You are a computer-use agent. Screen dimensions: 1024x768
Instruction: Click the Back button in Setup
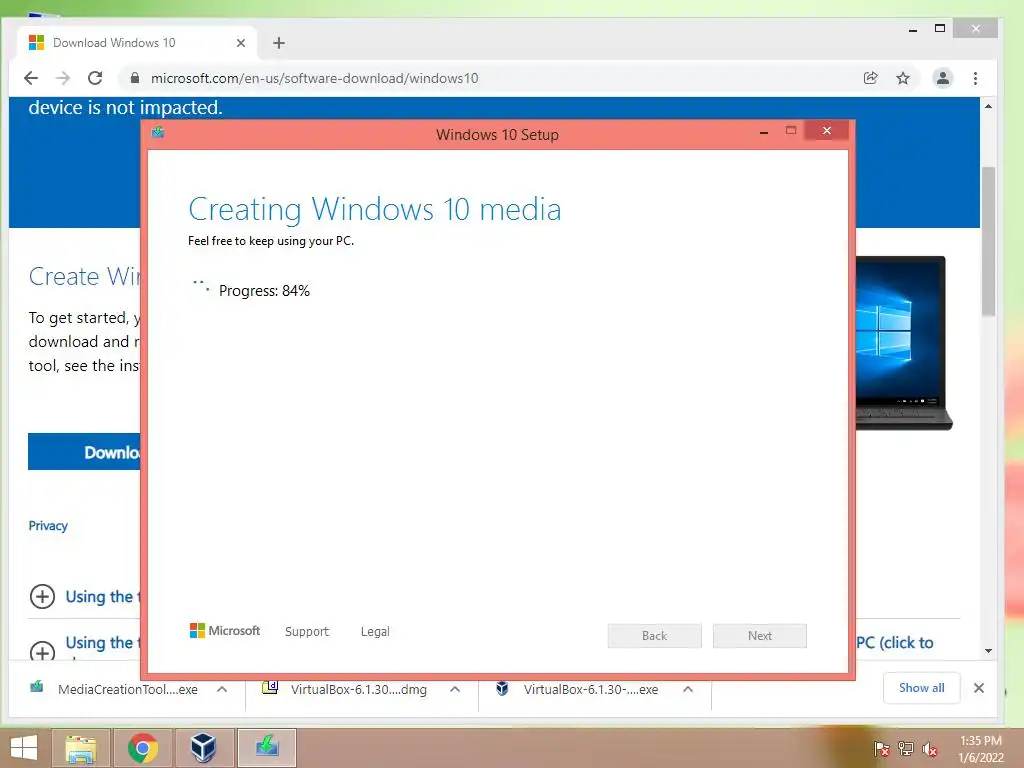[x=654, y=636]
